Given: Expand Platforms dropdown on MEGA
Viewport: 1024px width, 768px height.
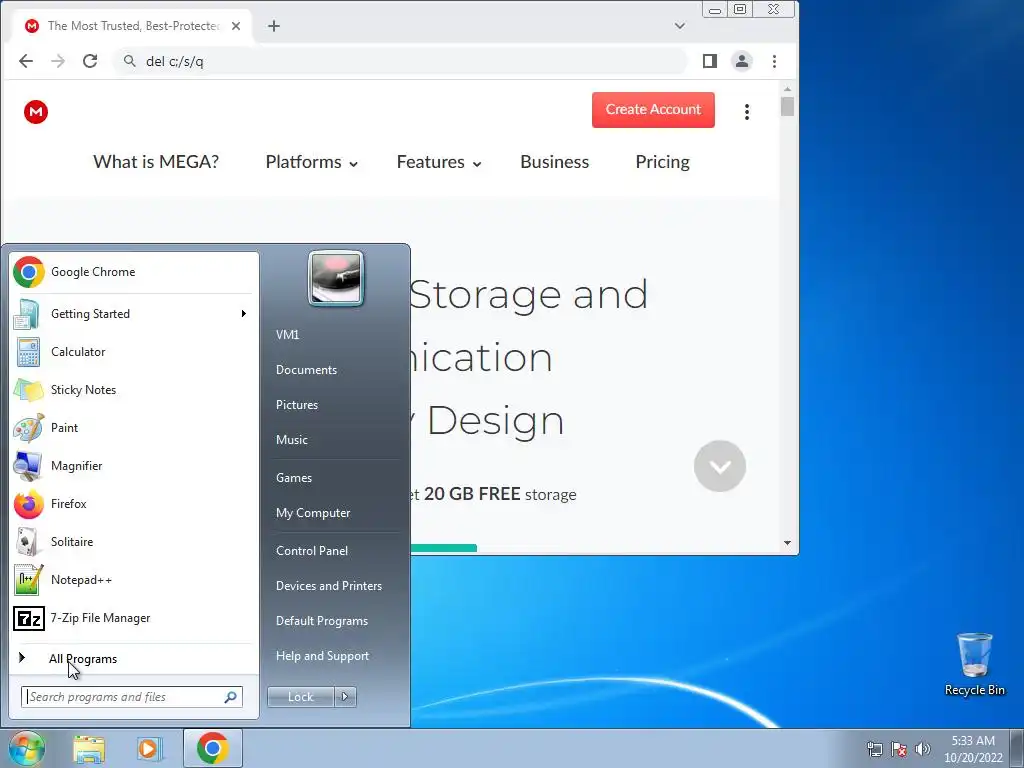Looking at the screenshot, I should [x=312, y=162].
